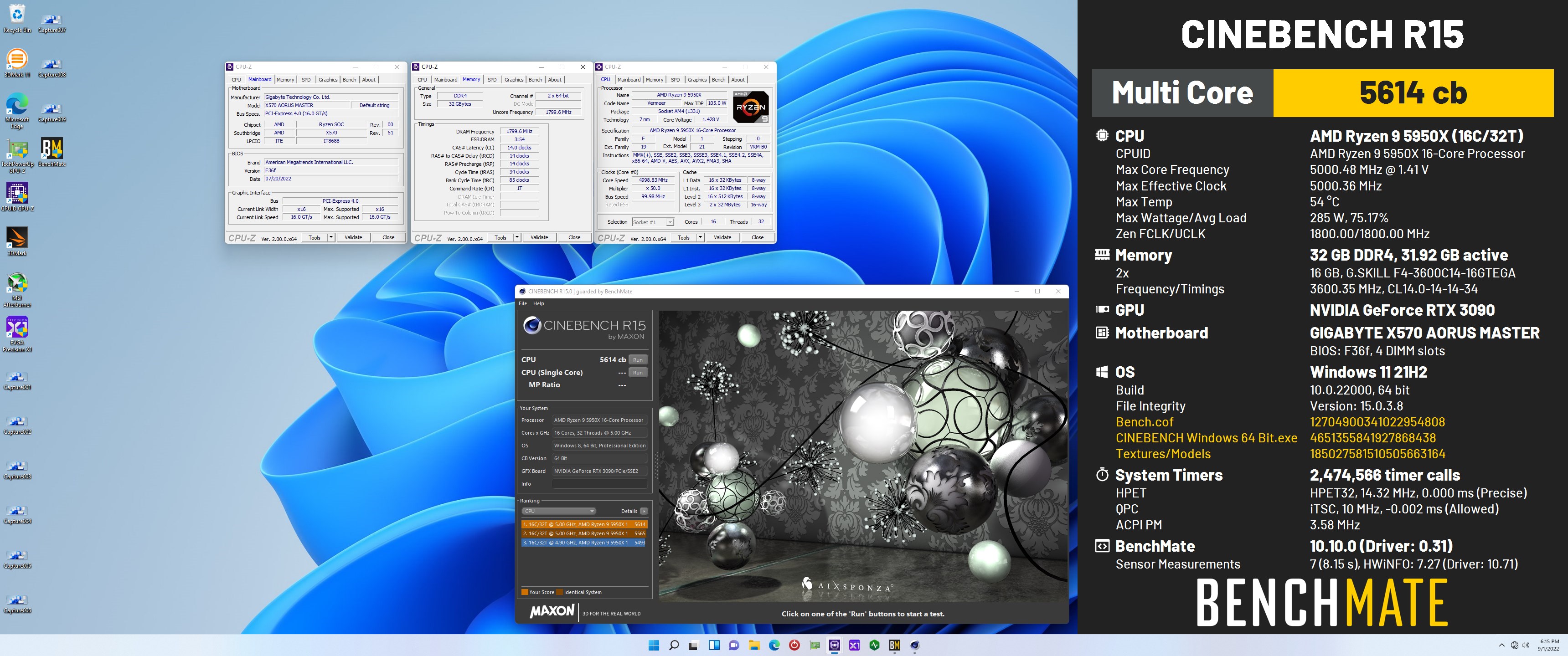
Task: Click BenchMate BM icon in taskbar
Action: tap(894, 645)
